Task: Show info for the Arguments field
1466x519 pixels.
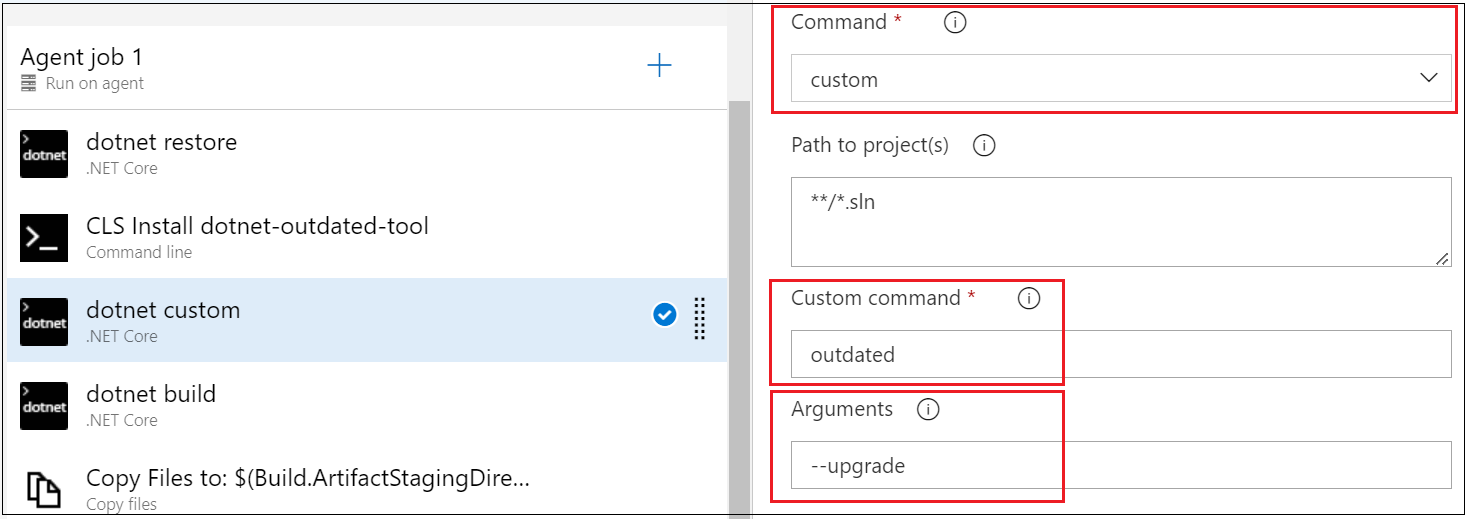Action: (928, 409)
